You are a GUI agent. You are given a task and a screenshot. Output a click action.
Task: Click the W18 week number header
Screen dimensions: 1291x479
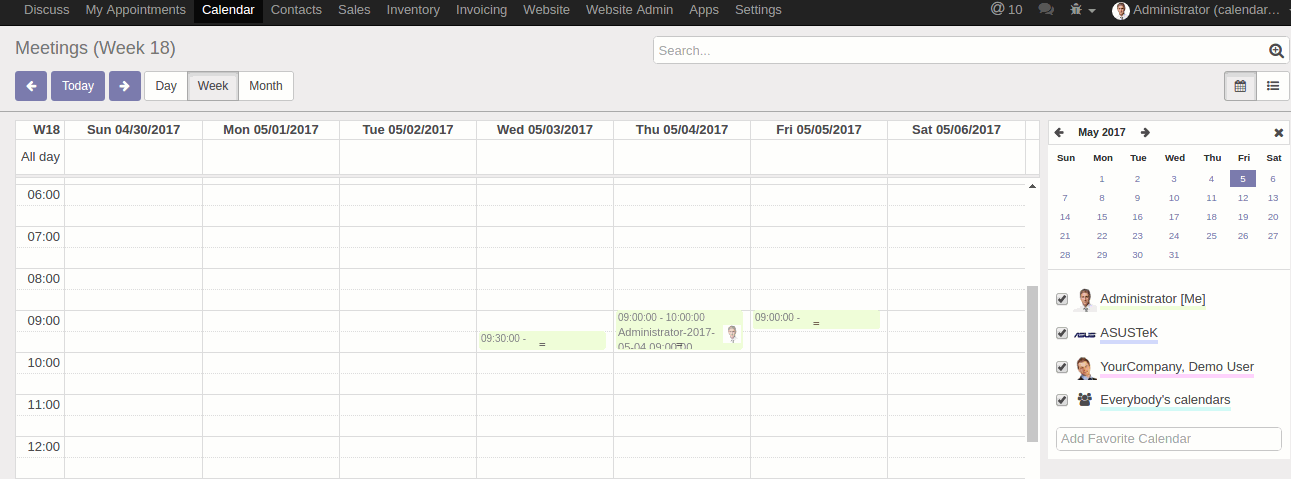tap(46, 130)
